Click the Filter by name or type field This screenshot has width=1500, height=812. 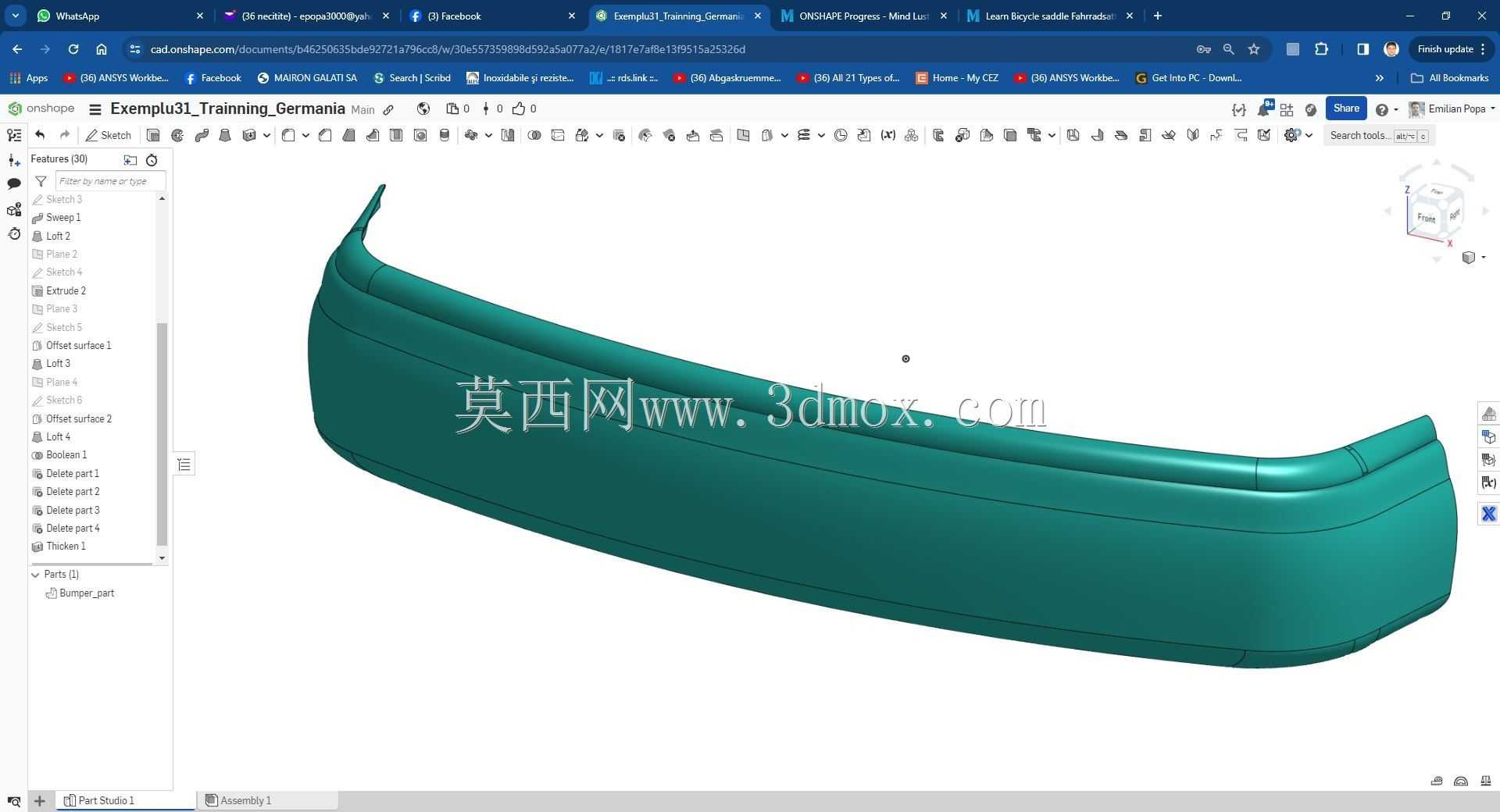click(x=110, y=181)
